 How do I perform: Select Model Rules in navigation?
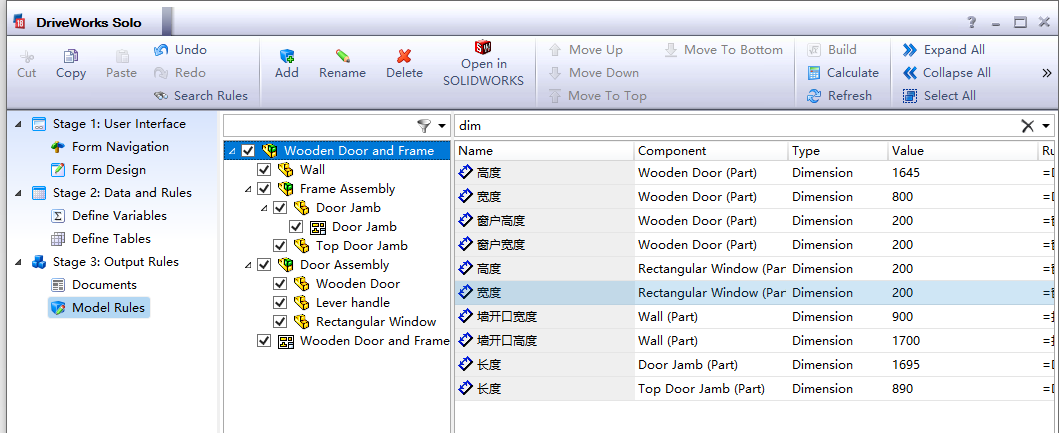(x=99, y=307)
